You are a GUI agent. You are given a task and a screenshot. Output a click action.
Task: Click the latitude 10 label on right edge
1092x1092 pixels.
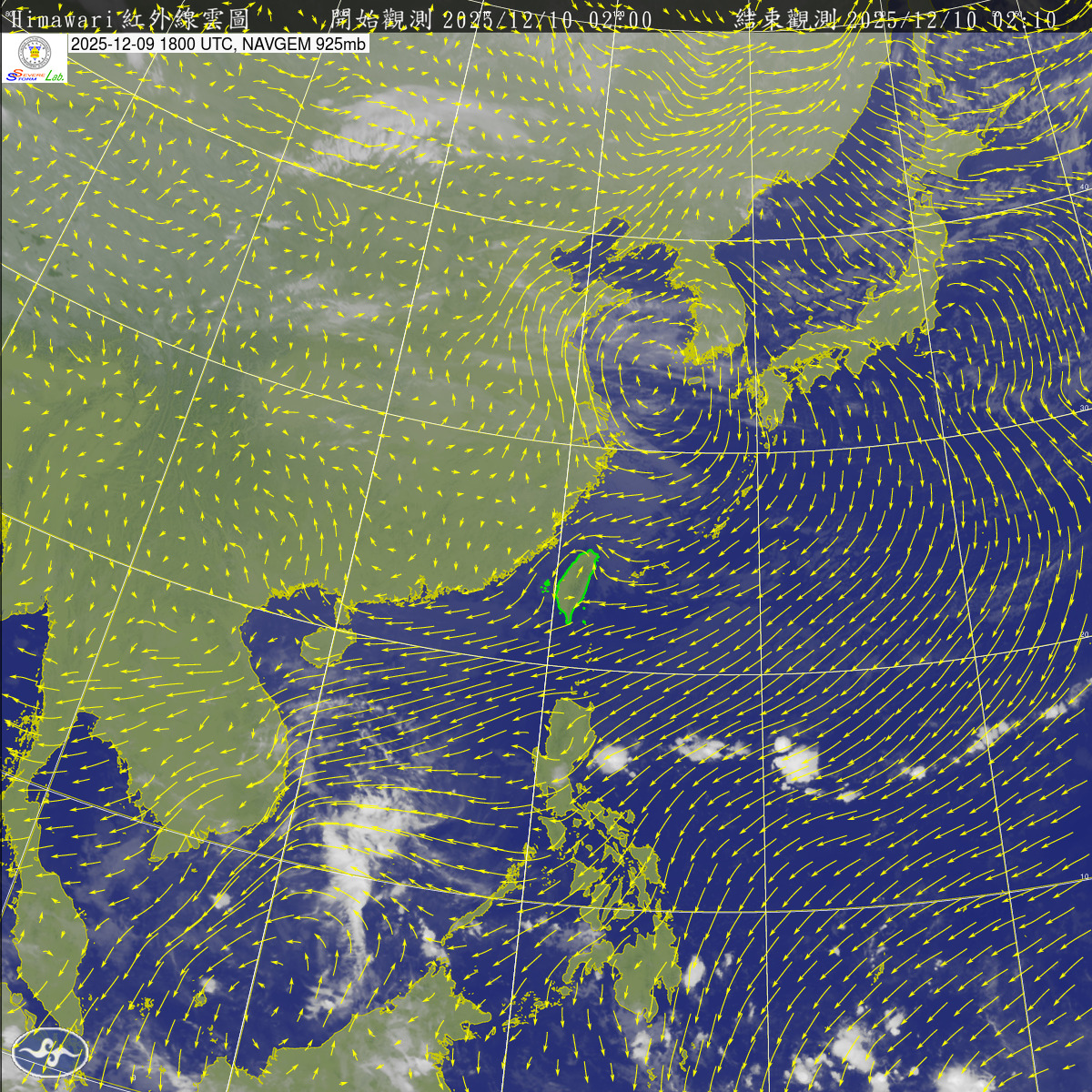pyautogui.click(x=1083, y=876)
